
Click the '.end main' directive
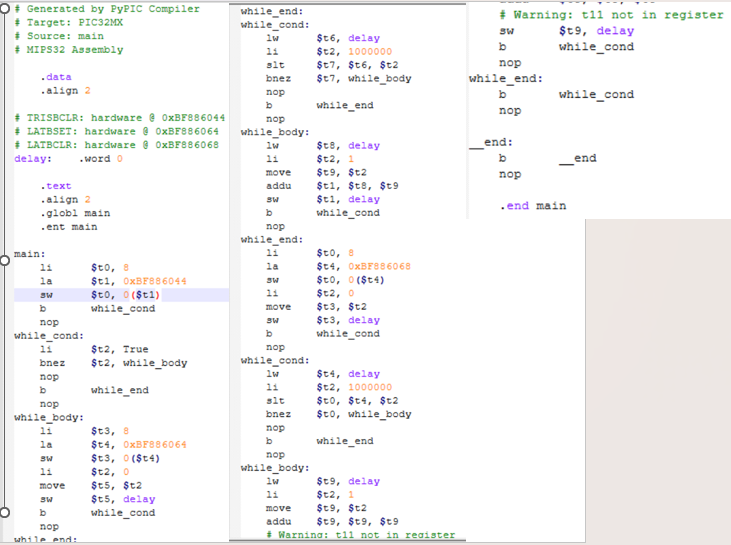(533, 206)
